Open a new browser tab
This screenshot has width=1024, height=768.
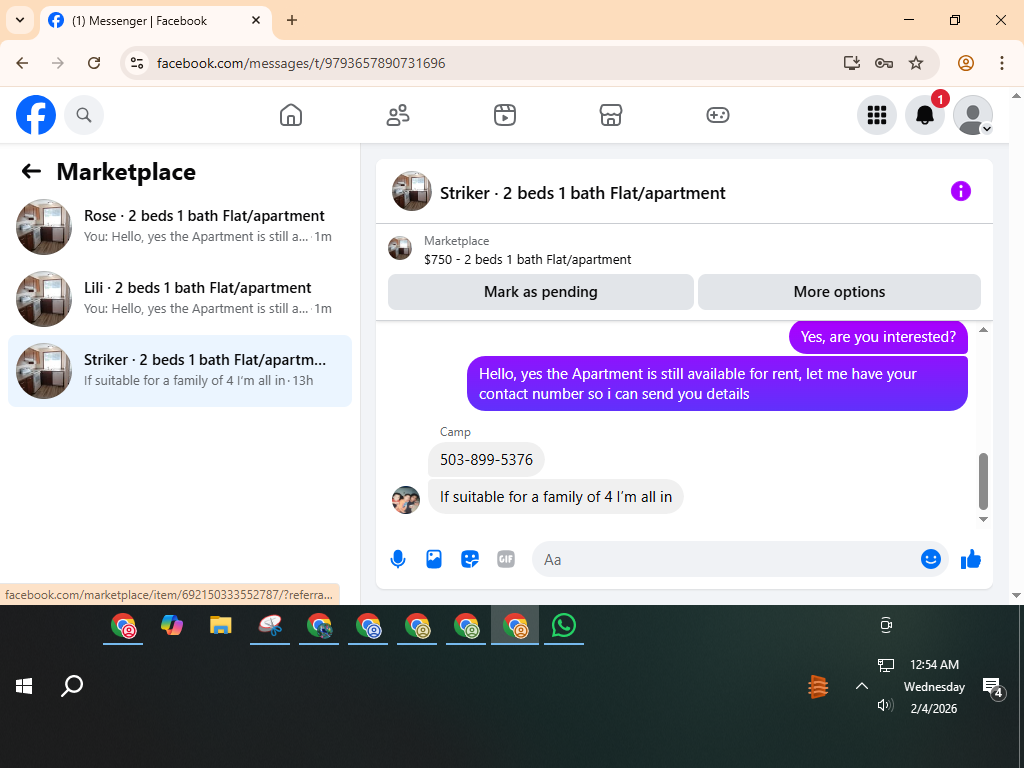coord(292,20)
